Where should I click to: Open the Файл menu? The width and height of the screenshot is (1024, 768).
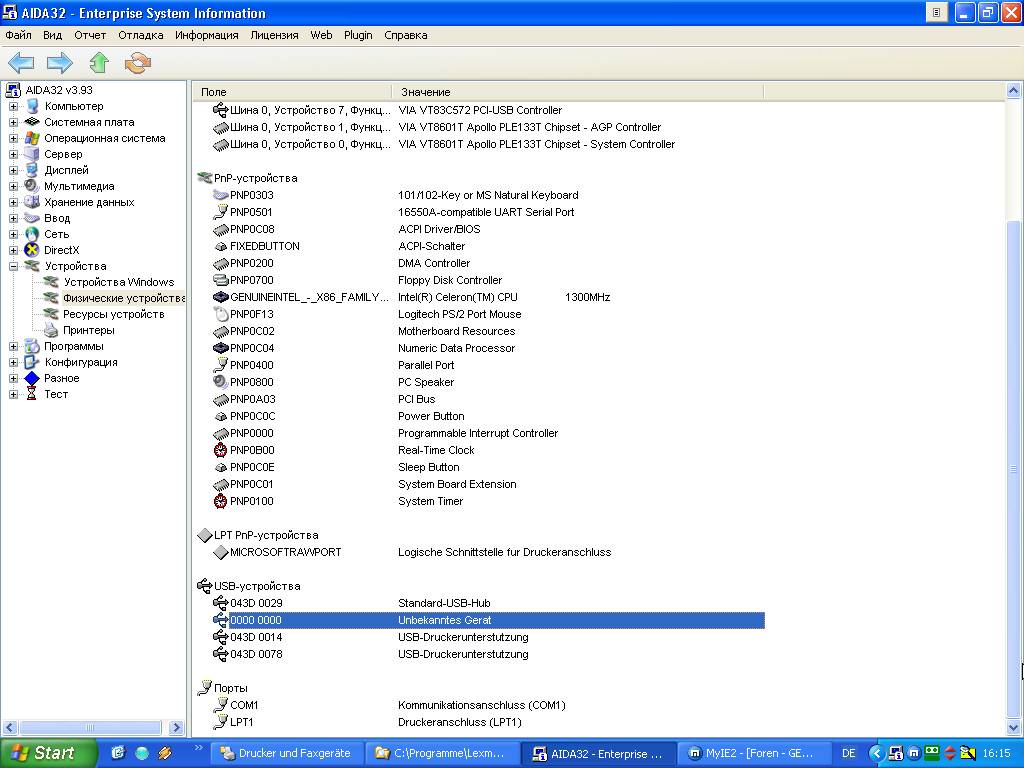[x=18, y=35]
